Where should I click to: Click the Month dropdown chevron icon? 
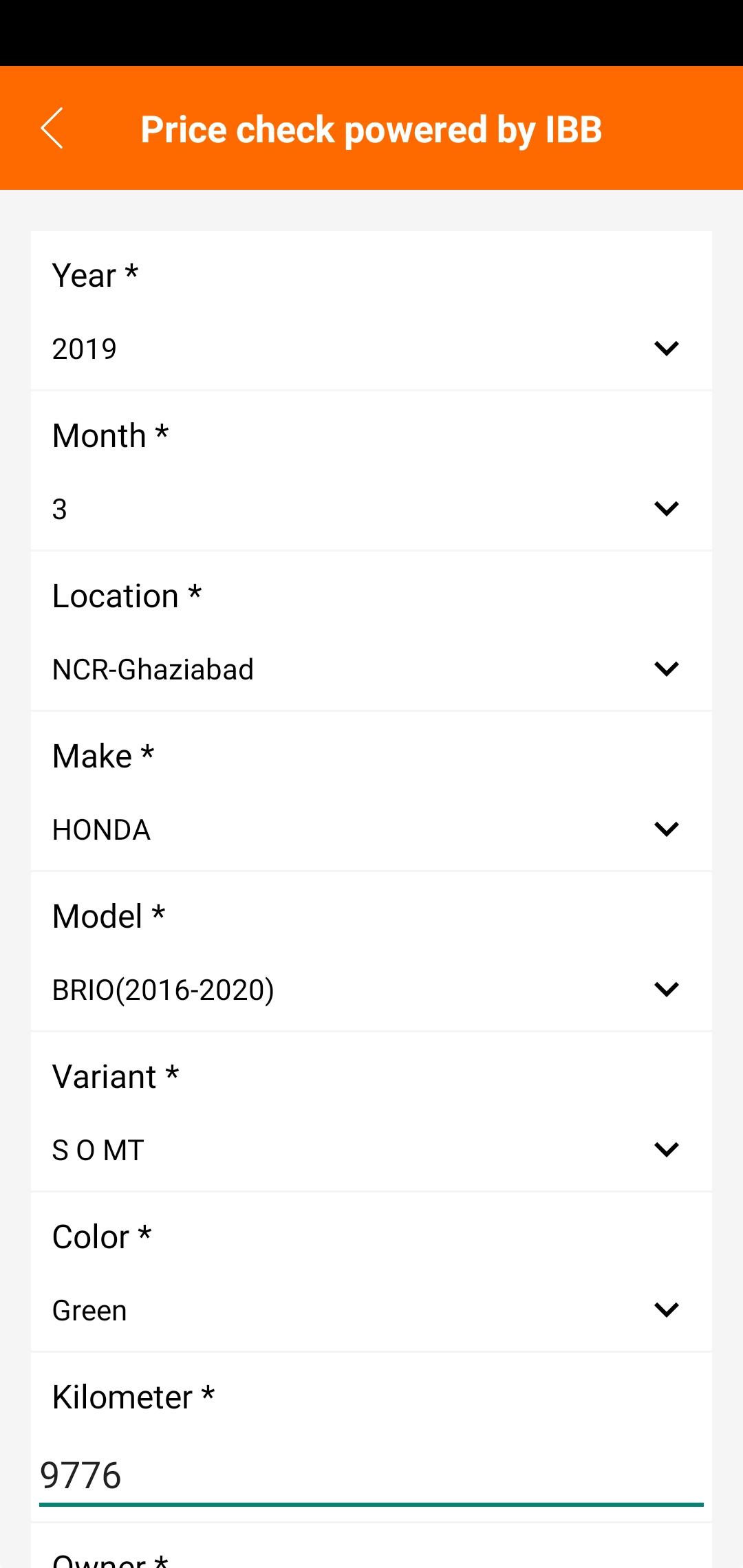(666, 509)
